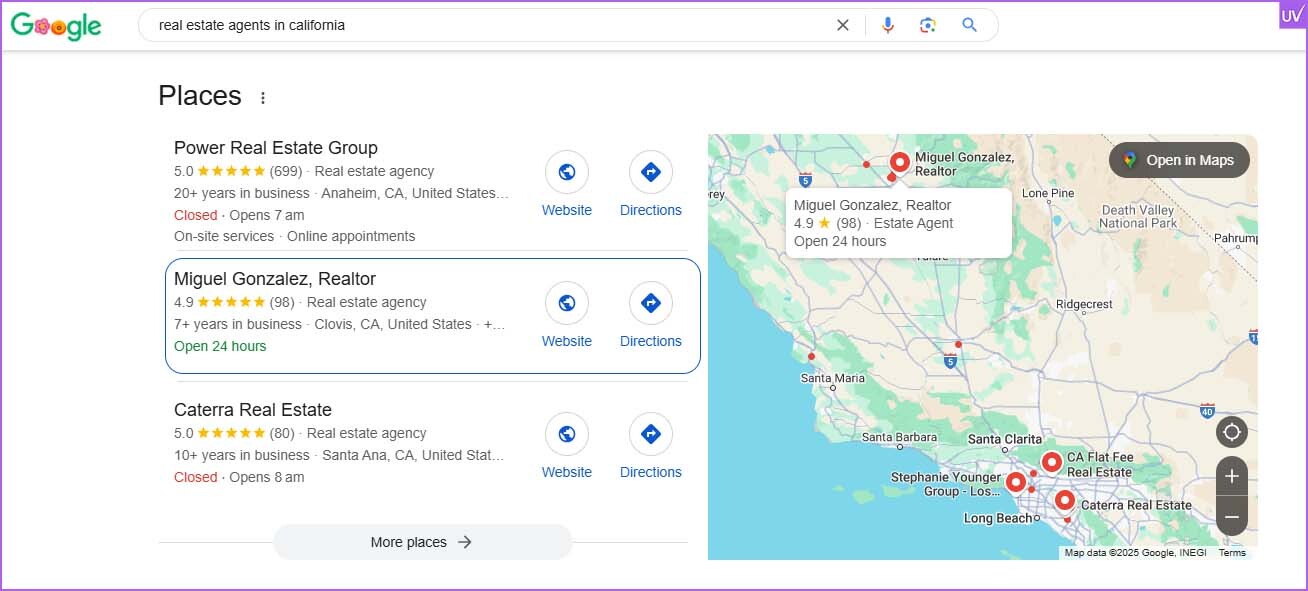This screenshot has height=591, width=1308.
Task: Click 'Santa Maria' label on the map
Action: tap(833, 378)
